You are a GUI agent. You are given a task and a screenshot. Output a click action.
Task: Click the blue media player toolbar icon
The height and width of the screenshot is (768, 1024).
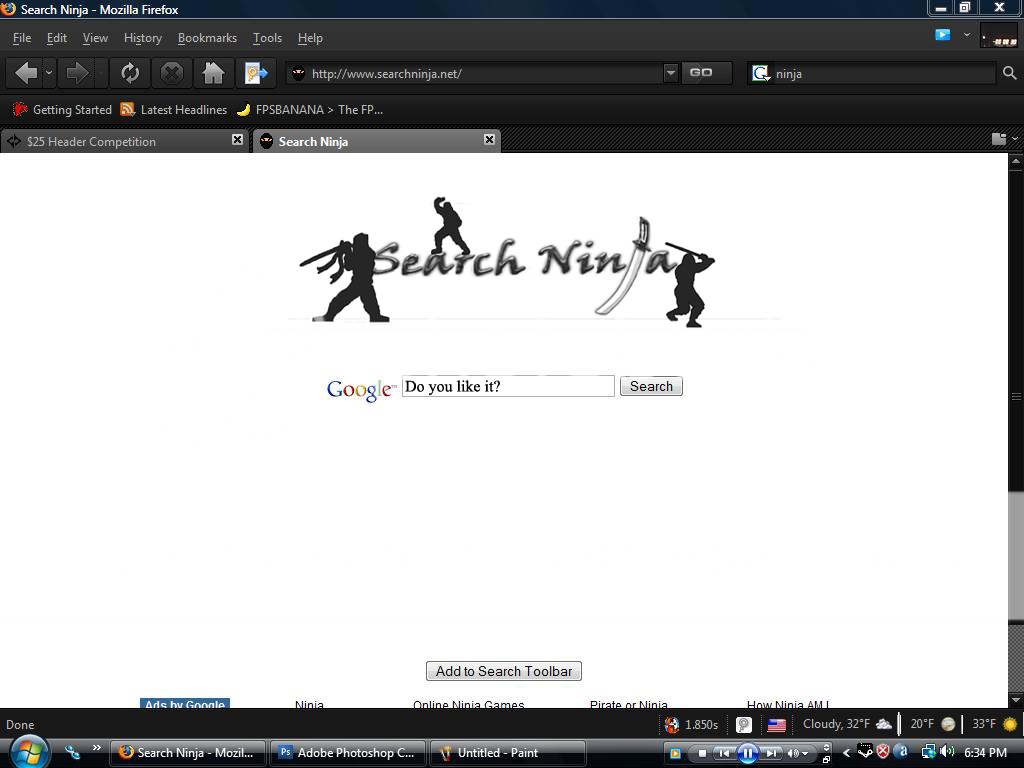pos(942,35)
